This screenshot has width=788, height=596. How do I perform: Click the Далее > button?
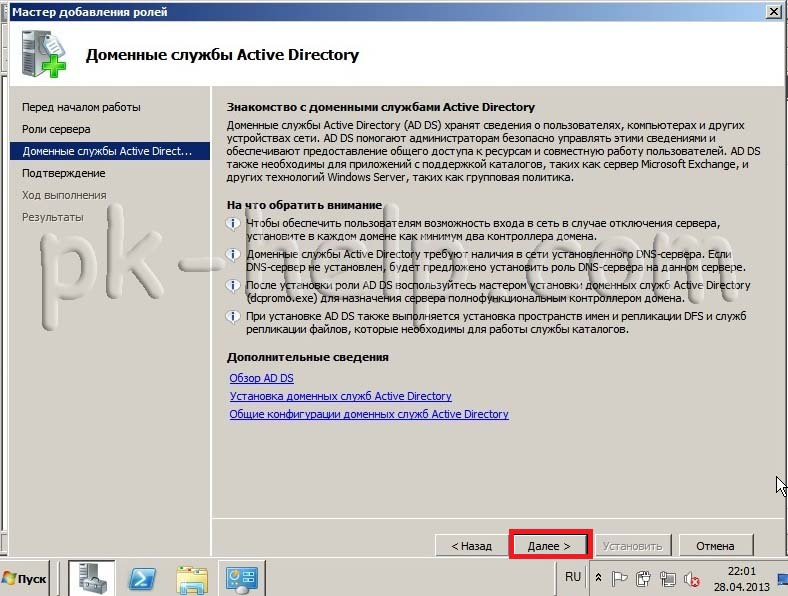(549, 546)
